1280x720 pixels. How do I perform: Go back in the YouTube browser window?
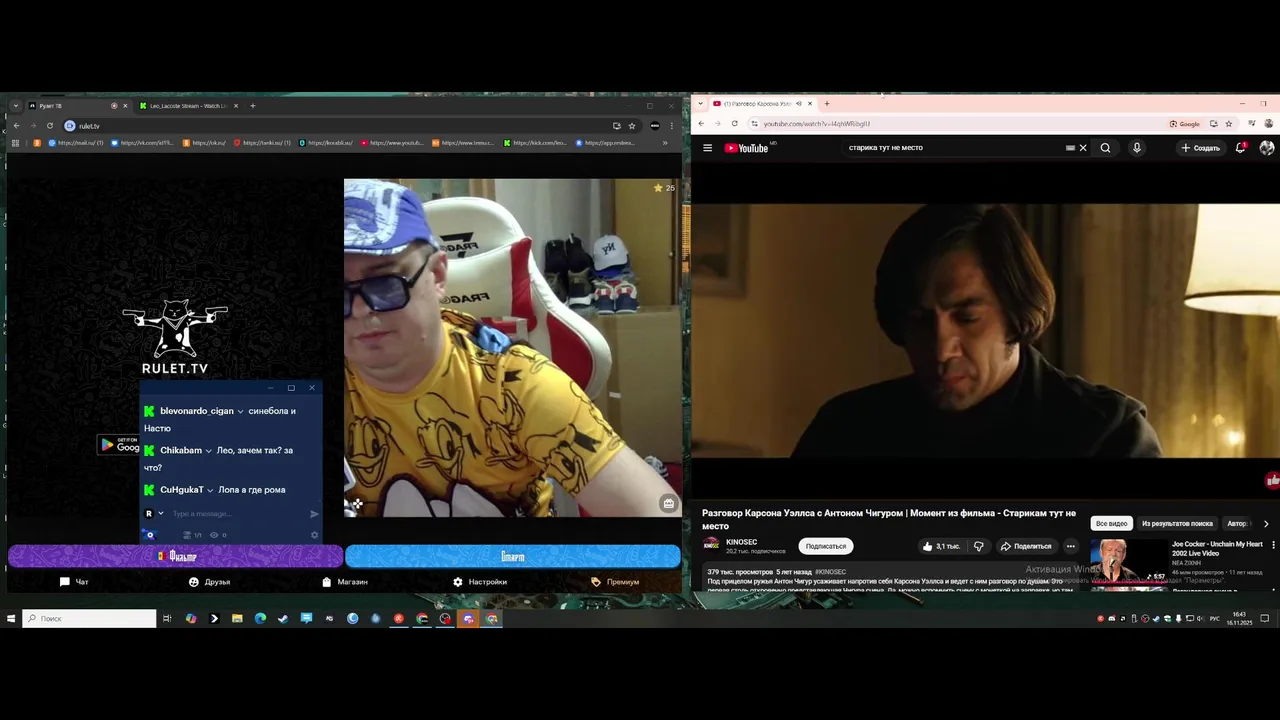(701, 124)
